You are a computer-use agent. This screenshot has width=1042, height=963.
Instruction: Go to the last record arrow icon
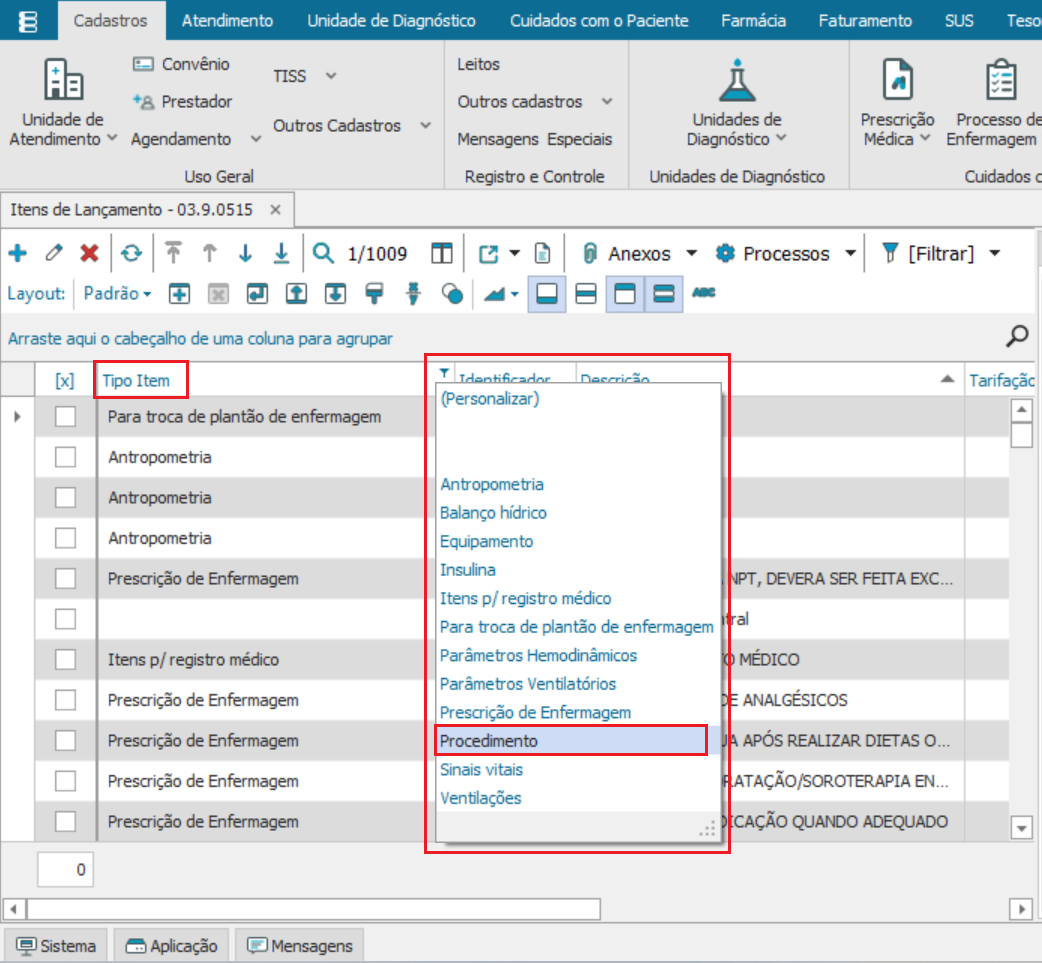pos(282,254)
